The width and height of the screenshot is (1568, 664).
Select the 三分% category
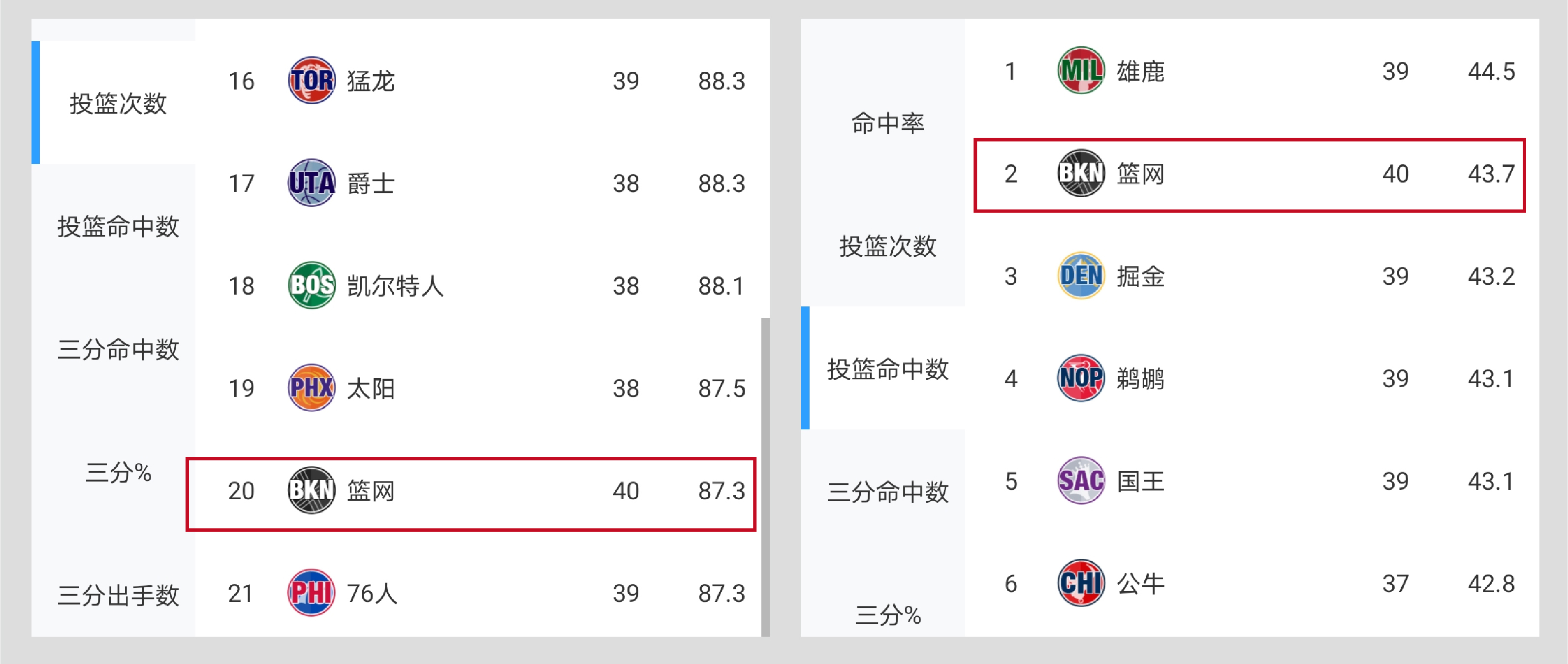[x=119, y=471]
